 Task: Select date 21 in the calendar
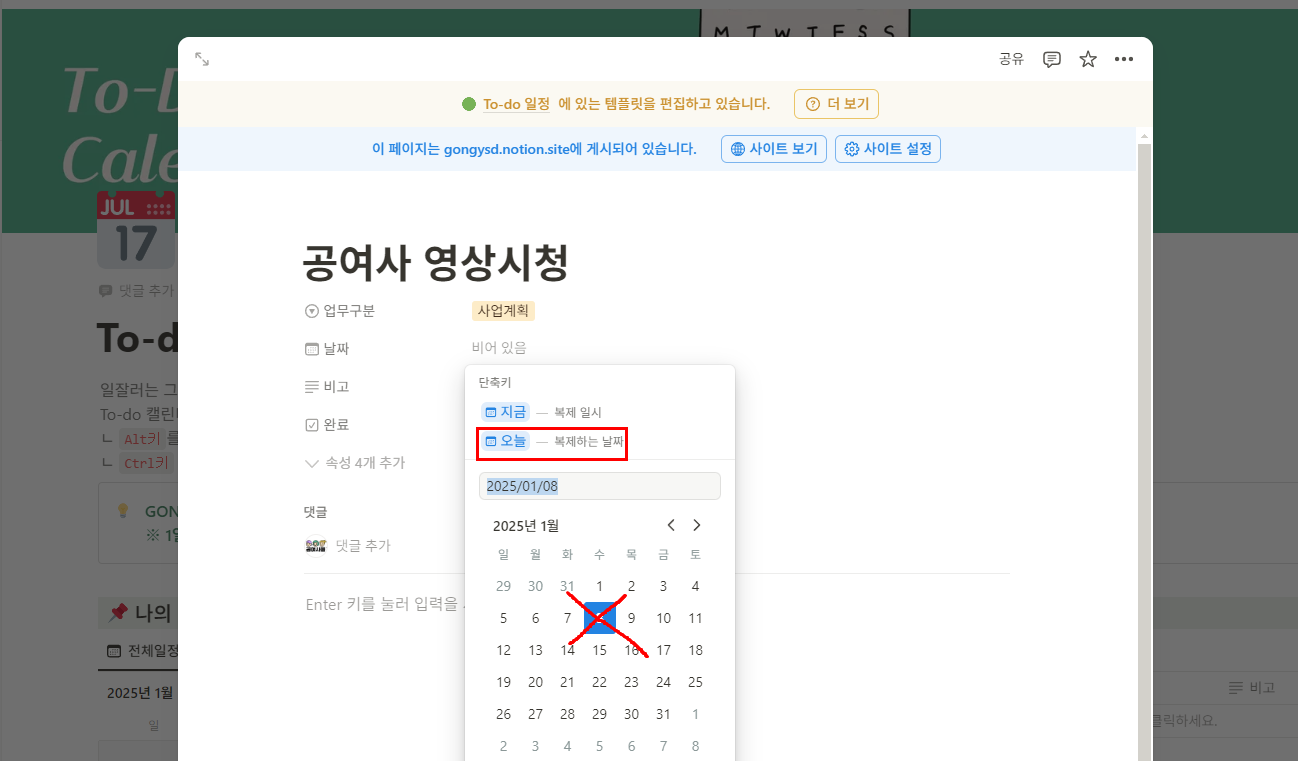pos(567,682)
